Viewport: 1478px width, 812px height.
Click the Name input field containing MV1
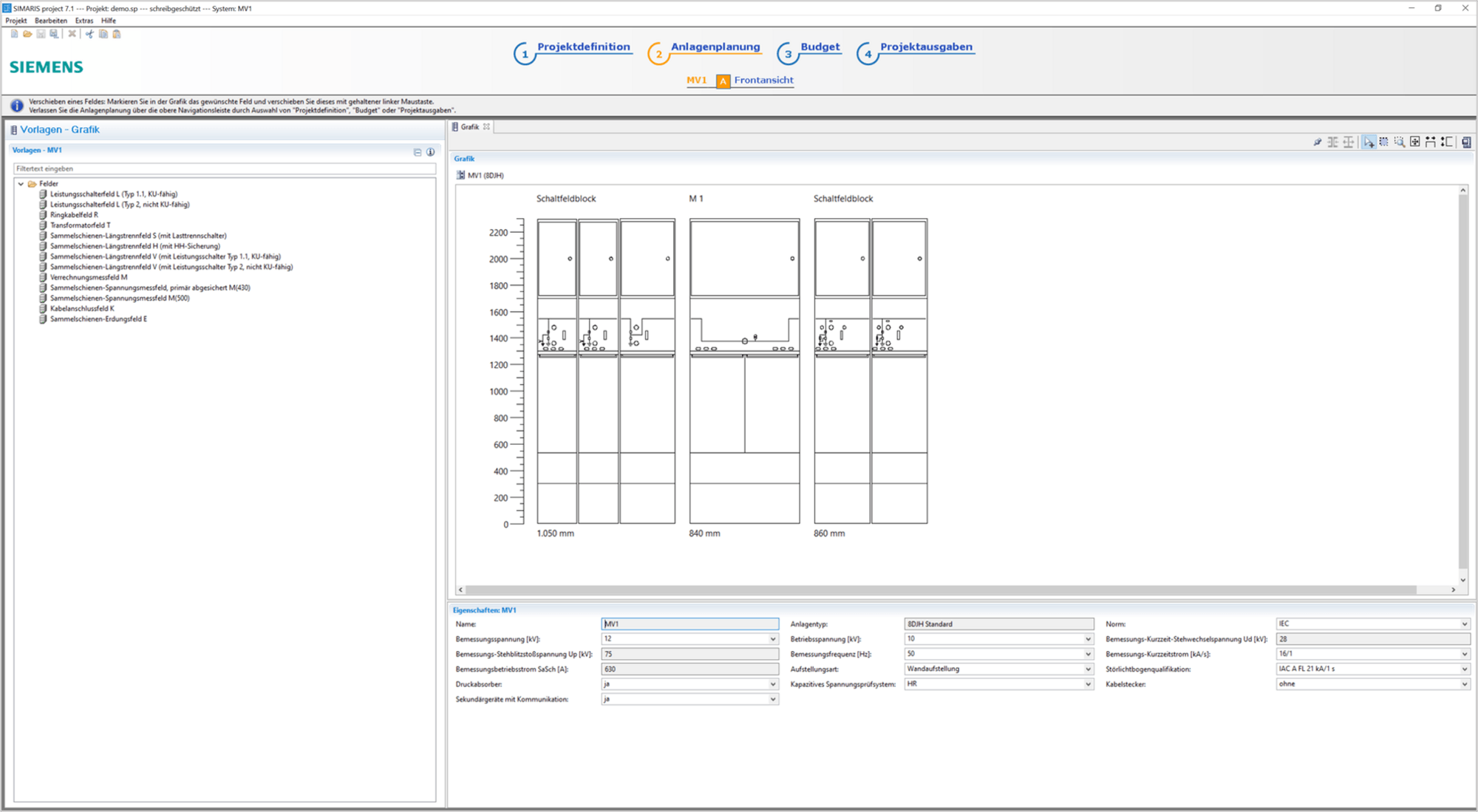coord(689,624)
